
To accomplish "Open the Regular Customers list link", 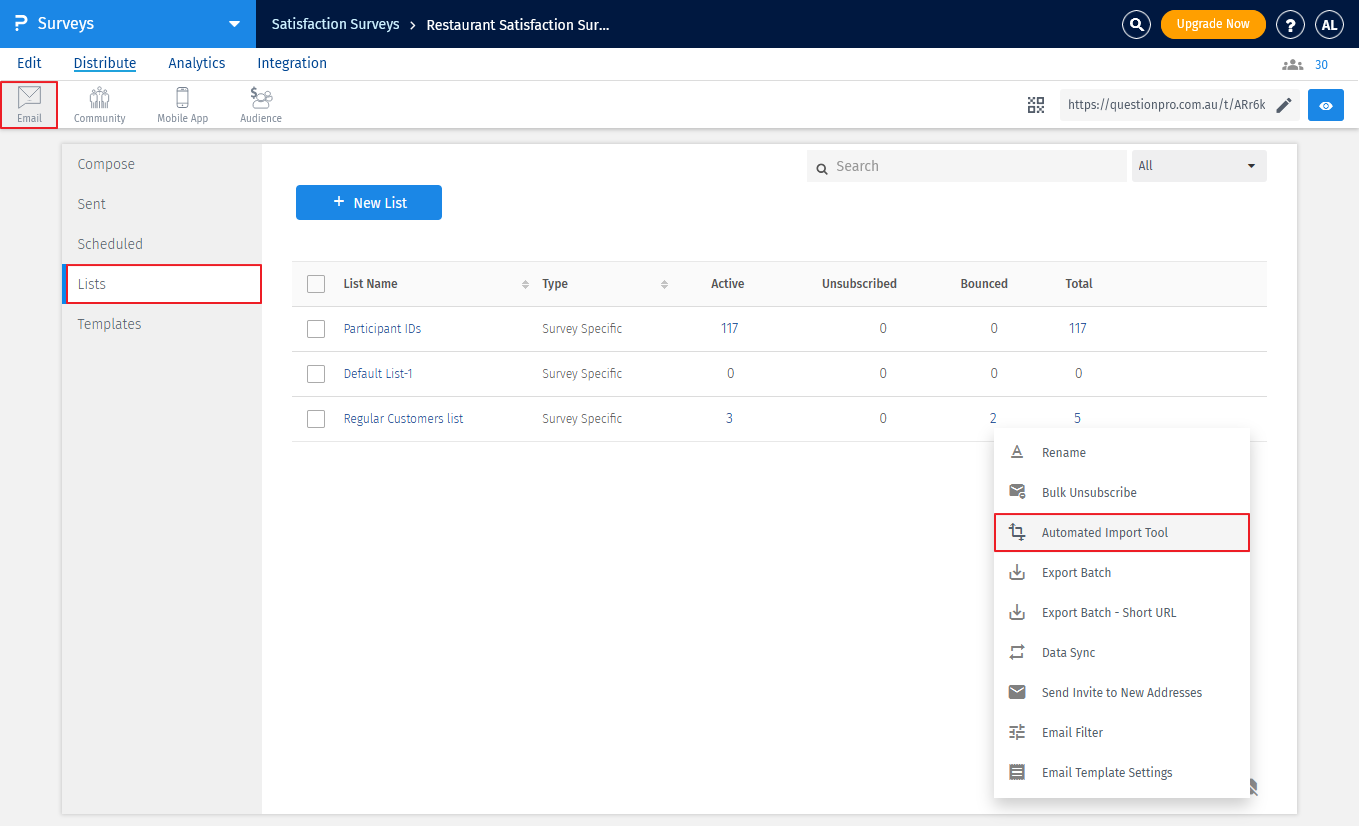I will click(403, 419).
